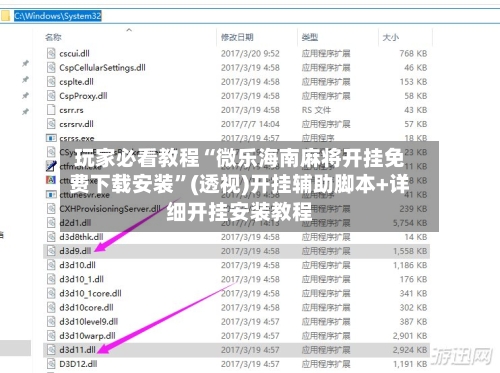Click the csplte.dll file icon
Image resolution: width=500 pixels, height=373 pixels.
tap(51, 82)
